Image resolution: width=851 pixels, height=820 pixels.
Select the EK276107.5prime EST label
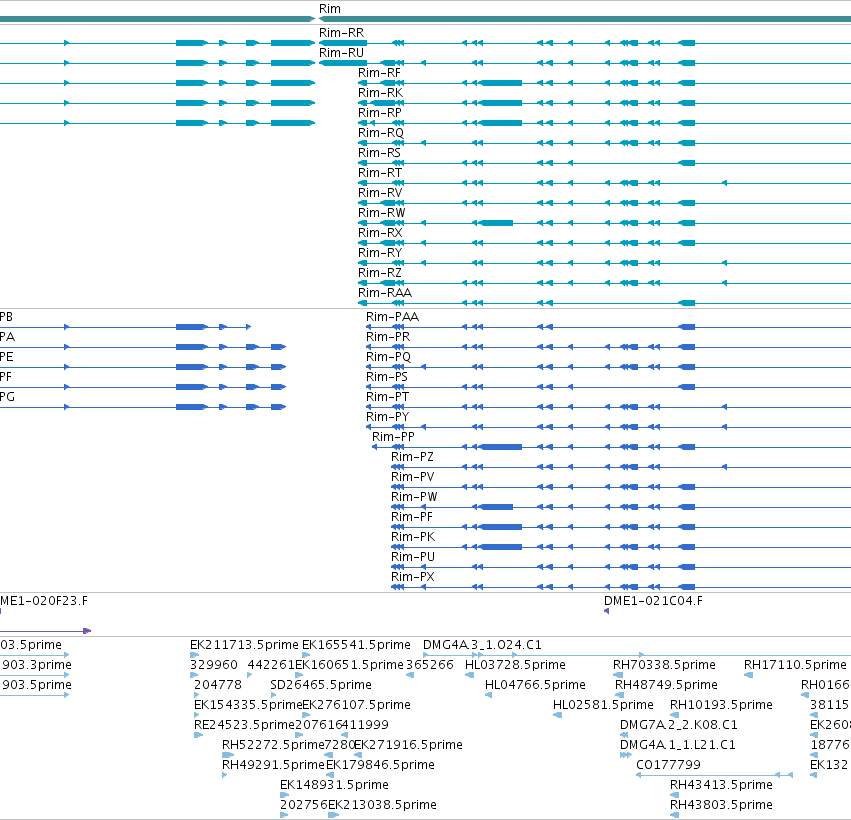[356, 705]
